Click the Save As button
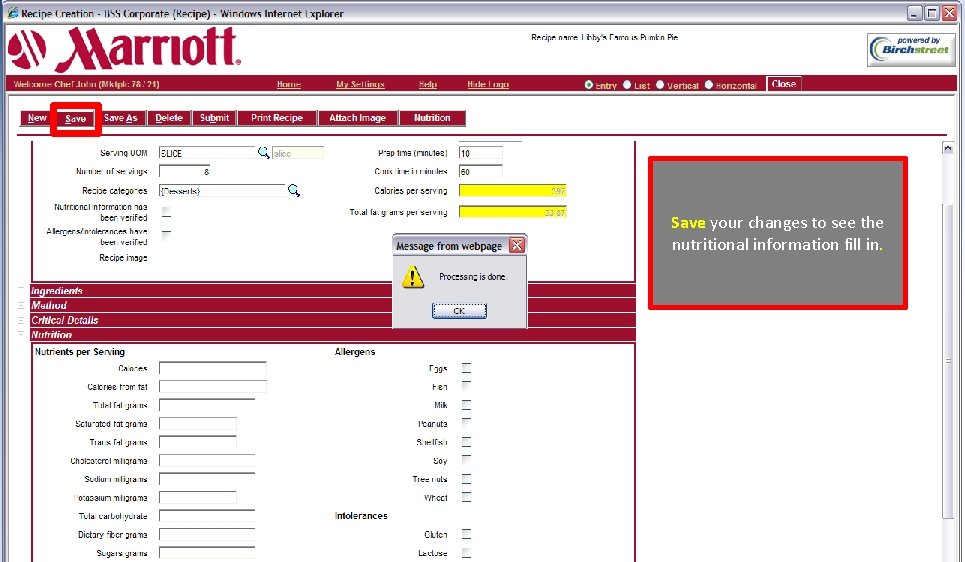This screenshot has width=965, height=562. (x=121, y=118)
